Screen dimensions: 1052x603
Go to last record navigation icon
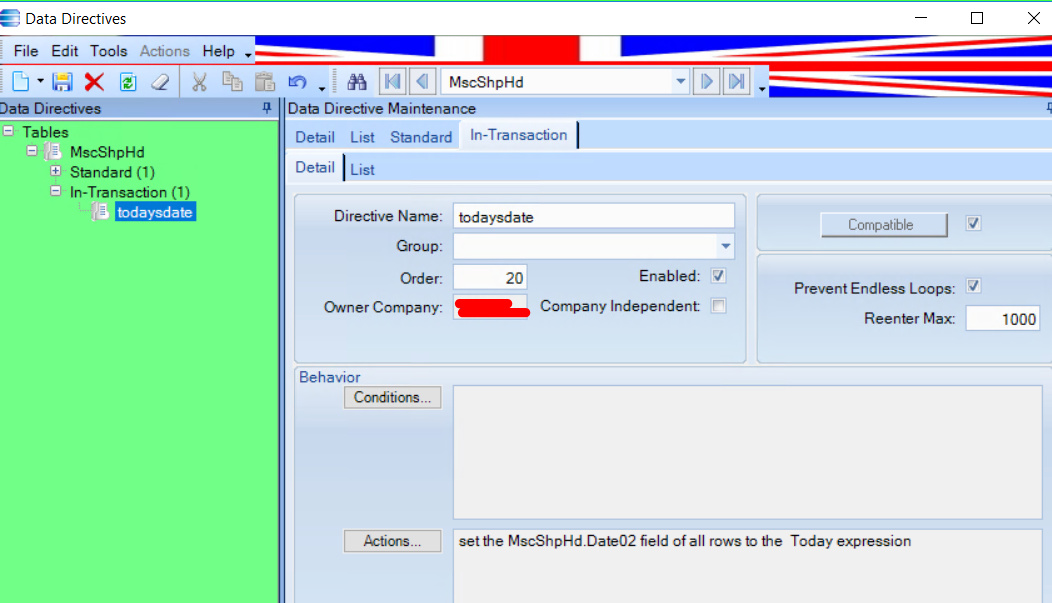click(737, 82)
